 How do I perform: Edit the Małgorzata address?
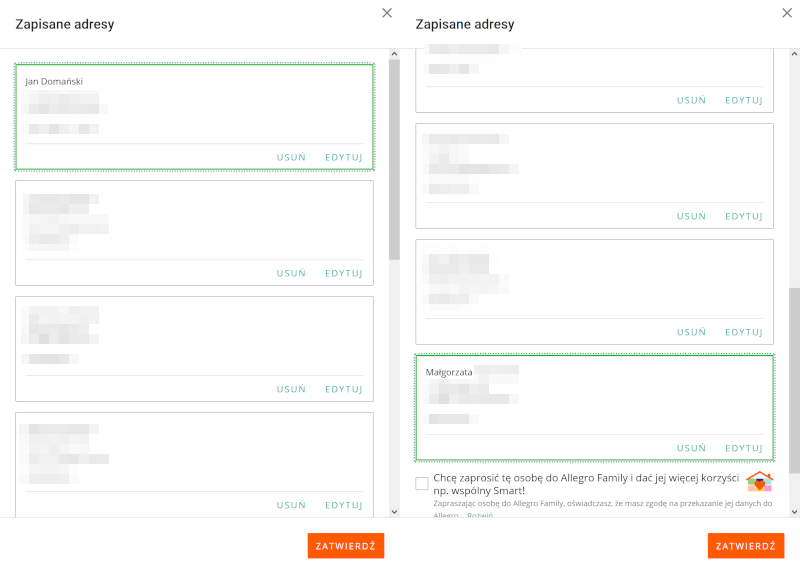[743, 448]
